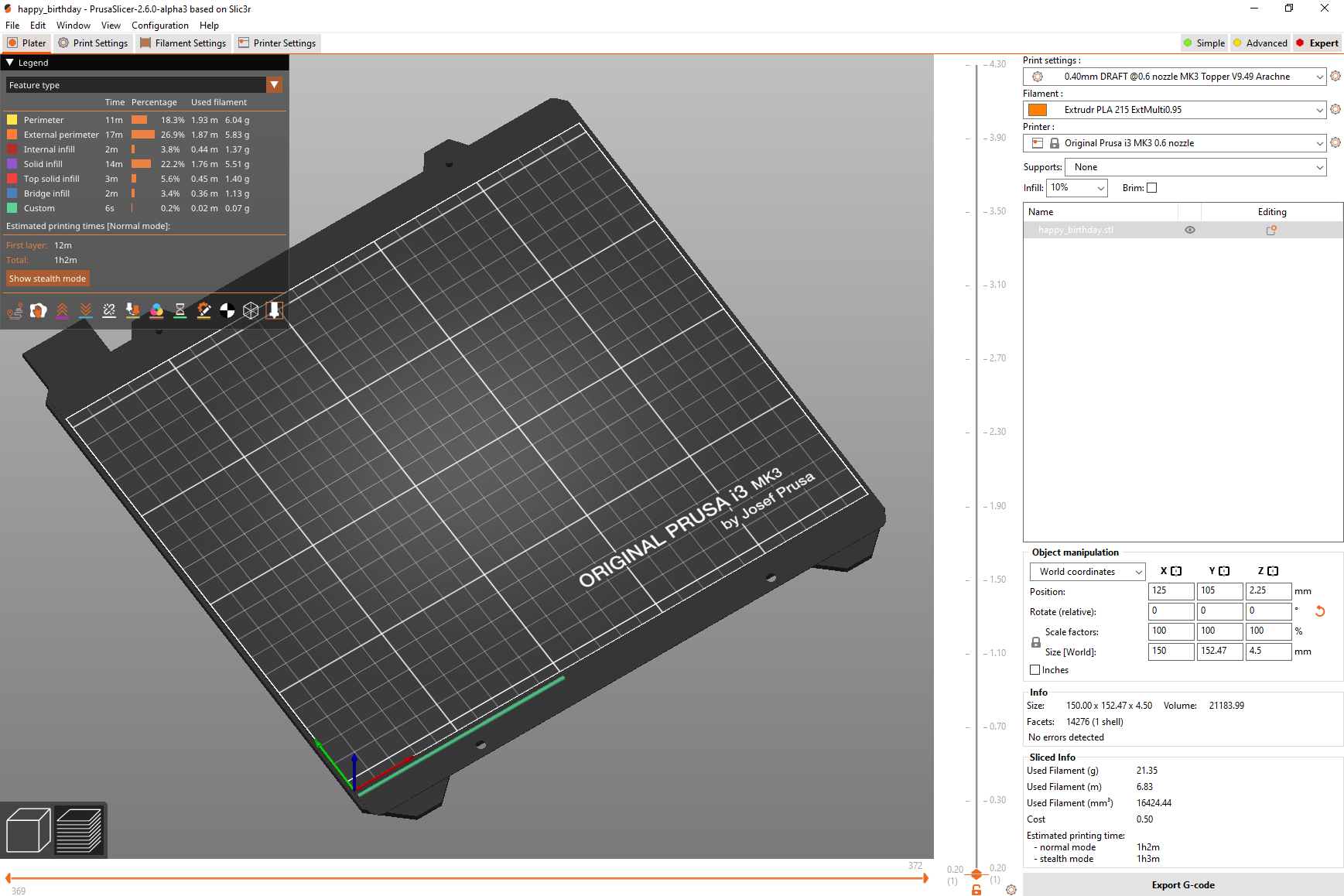Open the Window menu
Screen dimensions: 1344x896
(x=74, y=26)
